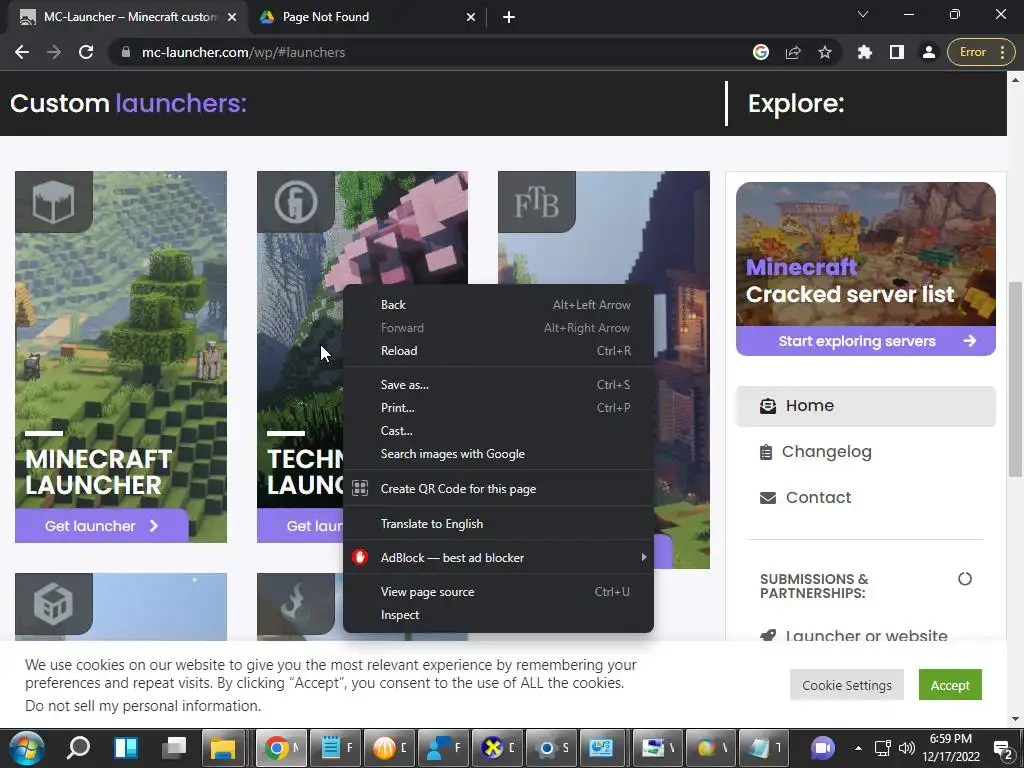Open the Windows Start button
Screen dimensions: 1024x768
pyautogui.click(x=26, y=748)
